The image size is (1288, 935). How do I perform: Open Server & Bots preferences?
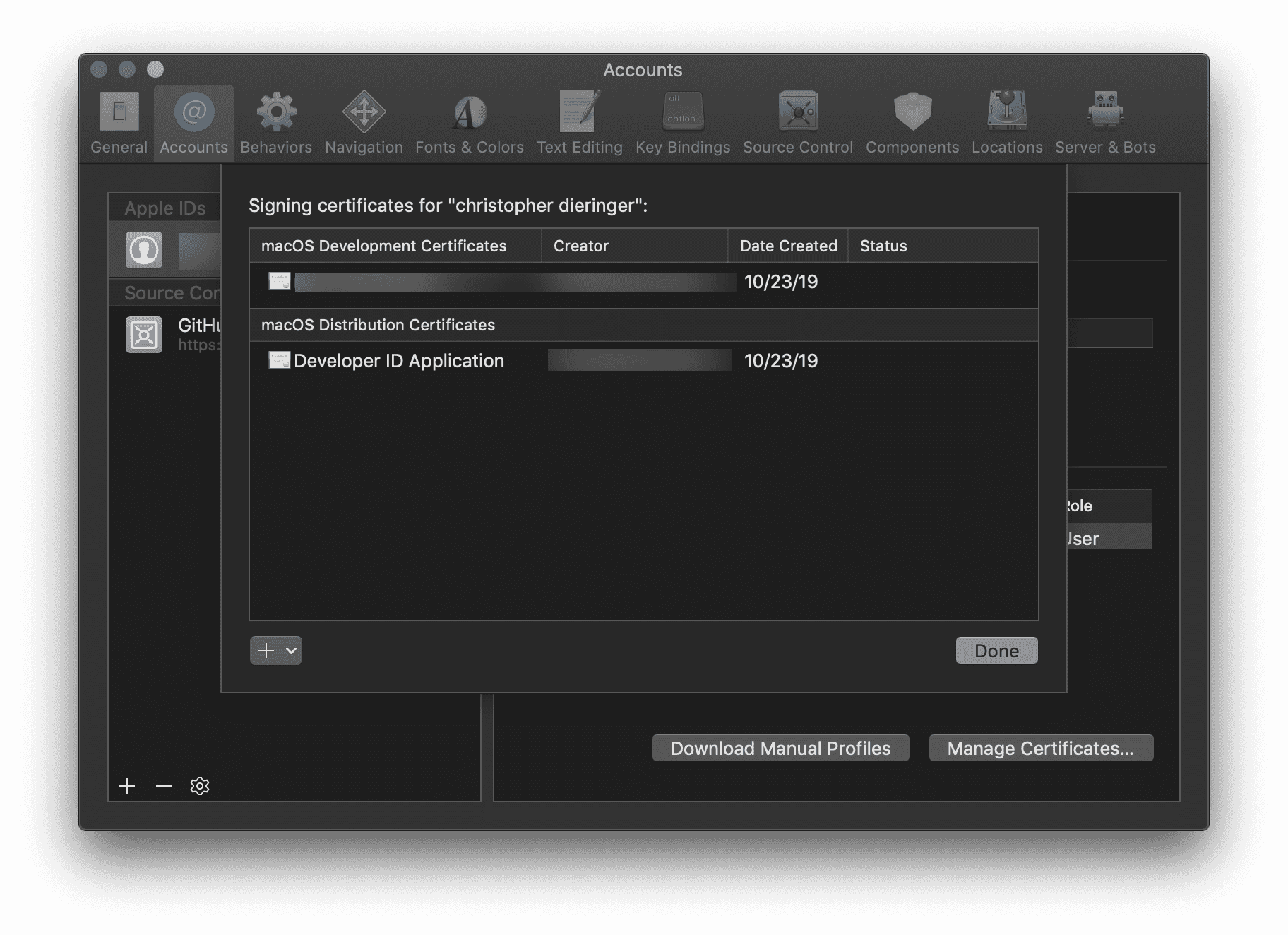tap(1104, 123)
